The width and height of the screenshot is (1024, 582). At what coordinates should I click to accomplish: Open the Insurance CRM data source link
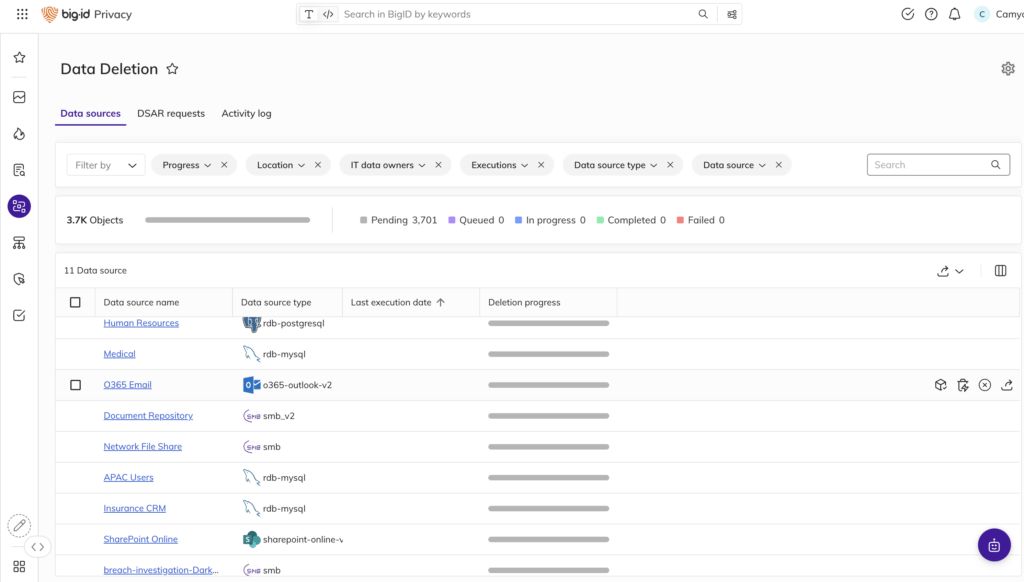click(x=134, y=508)
